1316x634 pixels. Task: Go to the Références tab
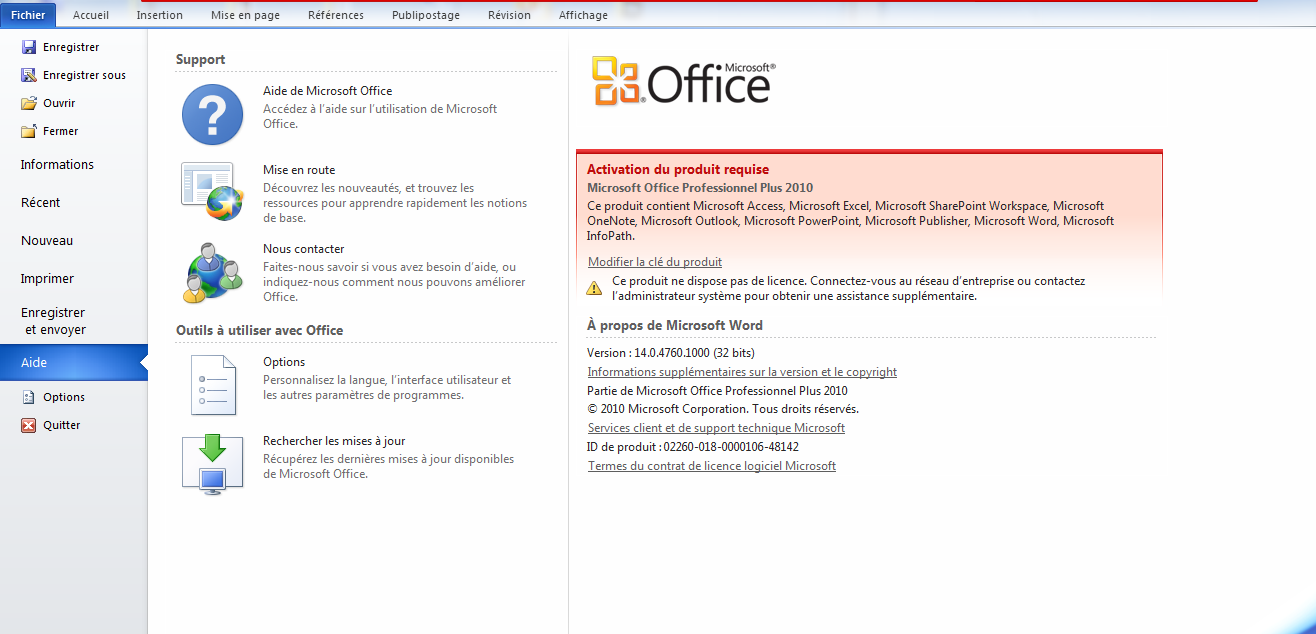[x=336, y=15]
